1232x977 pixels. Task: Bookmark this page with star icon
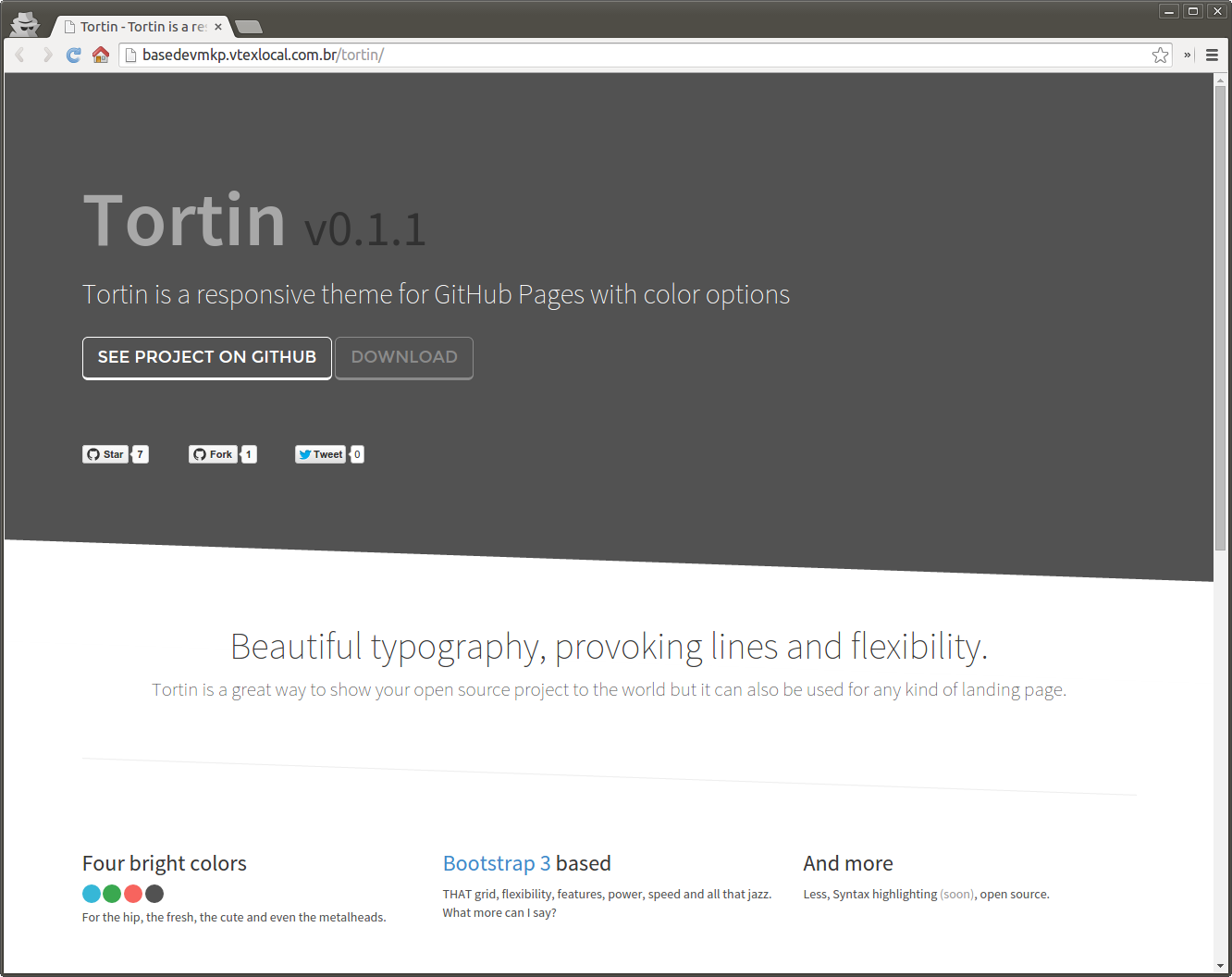(1160, 55)
